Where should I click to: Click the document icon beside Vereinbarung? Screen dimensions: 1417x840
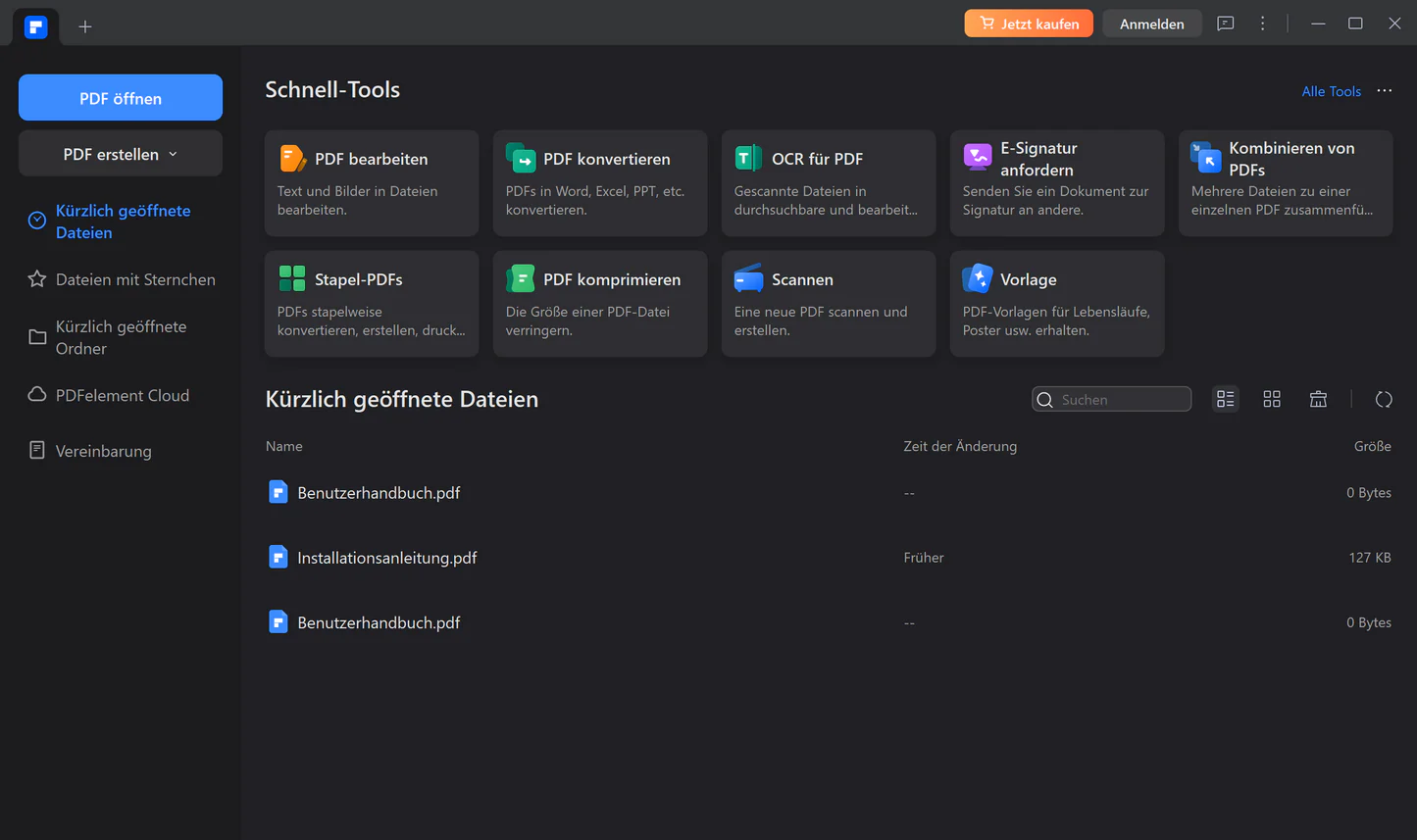[37, 451]
